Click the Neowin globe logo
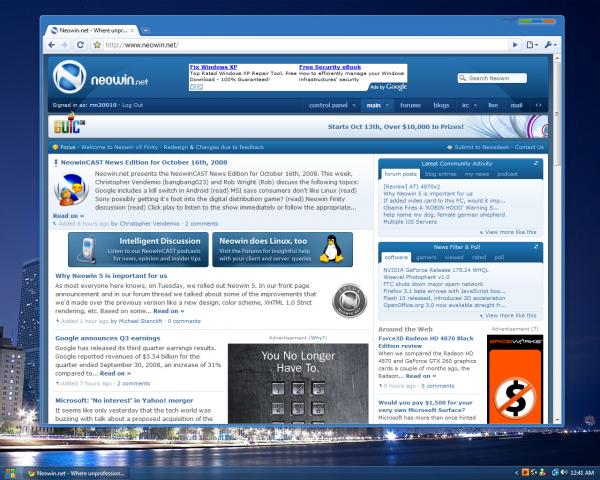Screen dimensions: 600x480 (70, 77)
